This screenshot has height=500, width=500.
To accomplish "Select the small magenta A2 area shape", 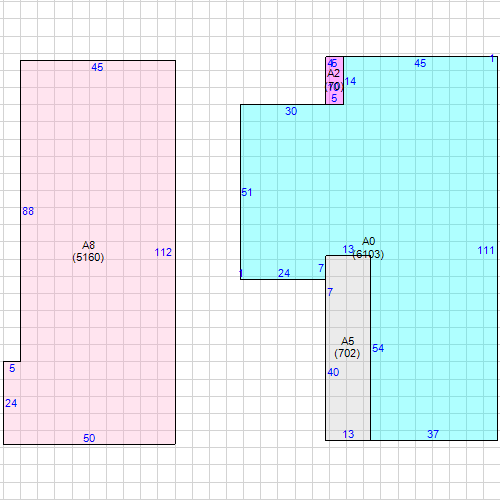I will pos(335,80).
